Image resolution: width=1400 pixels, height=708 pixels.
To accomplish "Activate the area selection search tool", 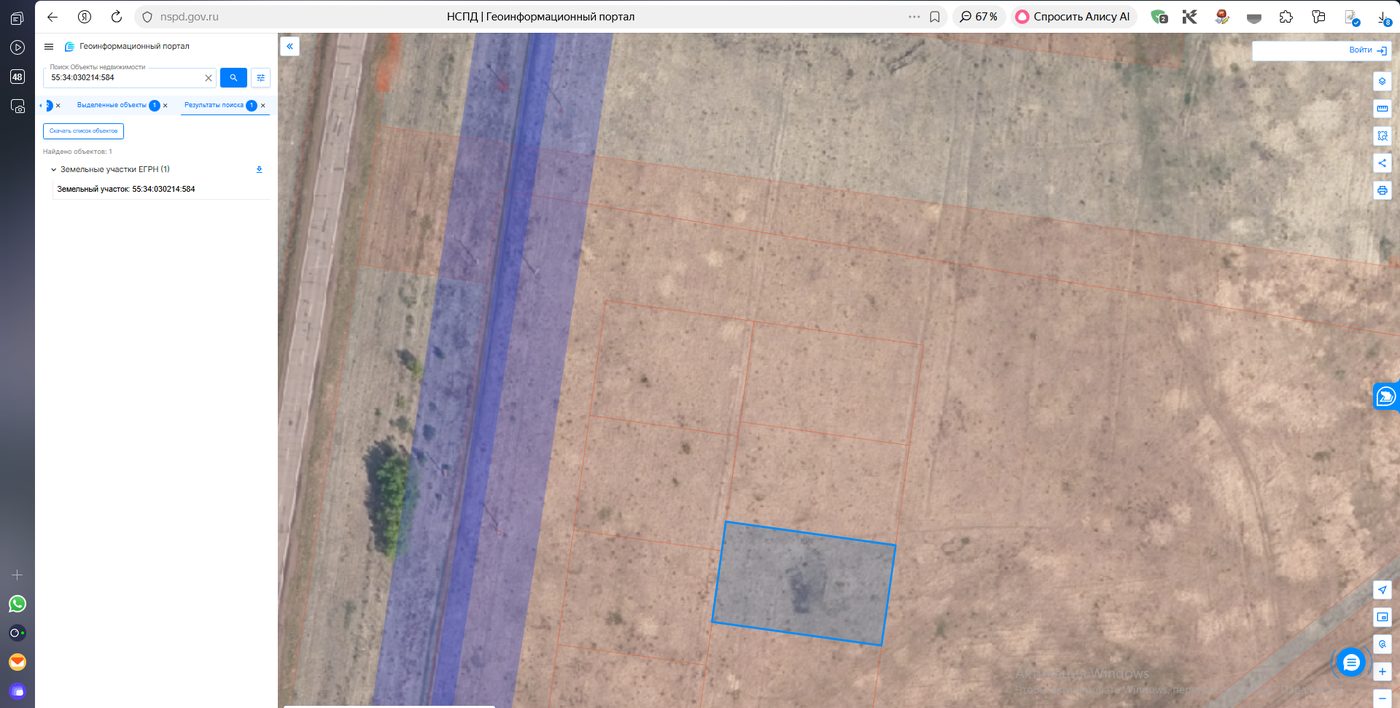I will (x=1382, y=135).
